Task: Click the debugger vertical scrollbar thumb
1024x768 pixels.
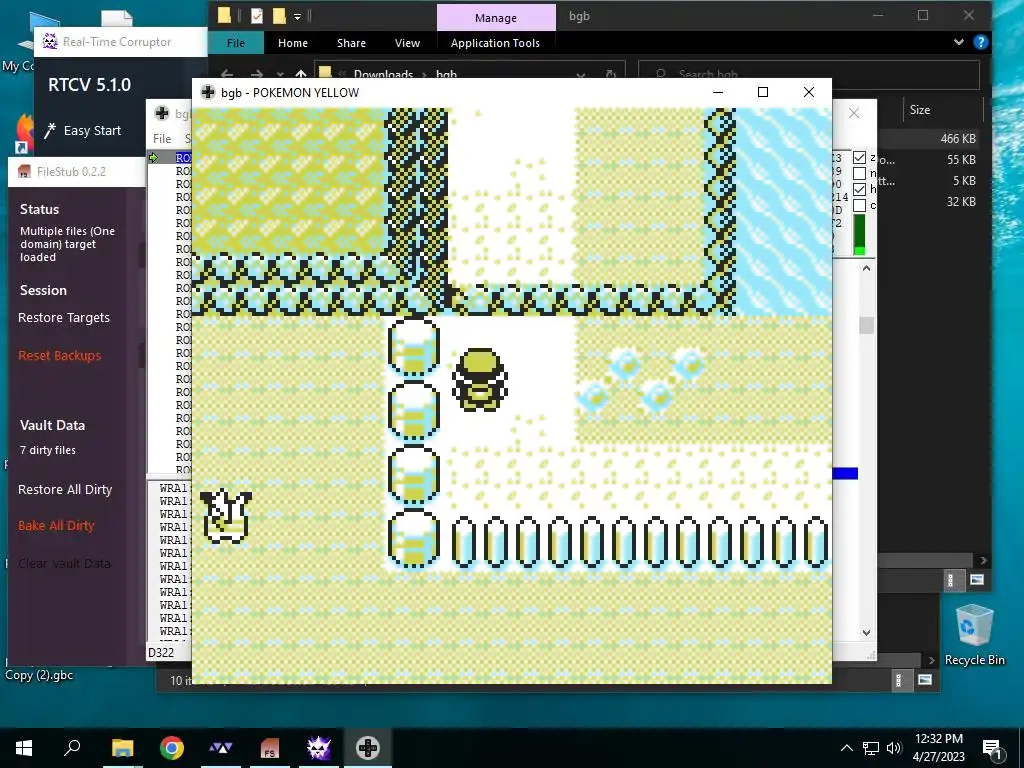Action: (867, 325)
